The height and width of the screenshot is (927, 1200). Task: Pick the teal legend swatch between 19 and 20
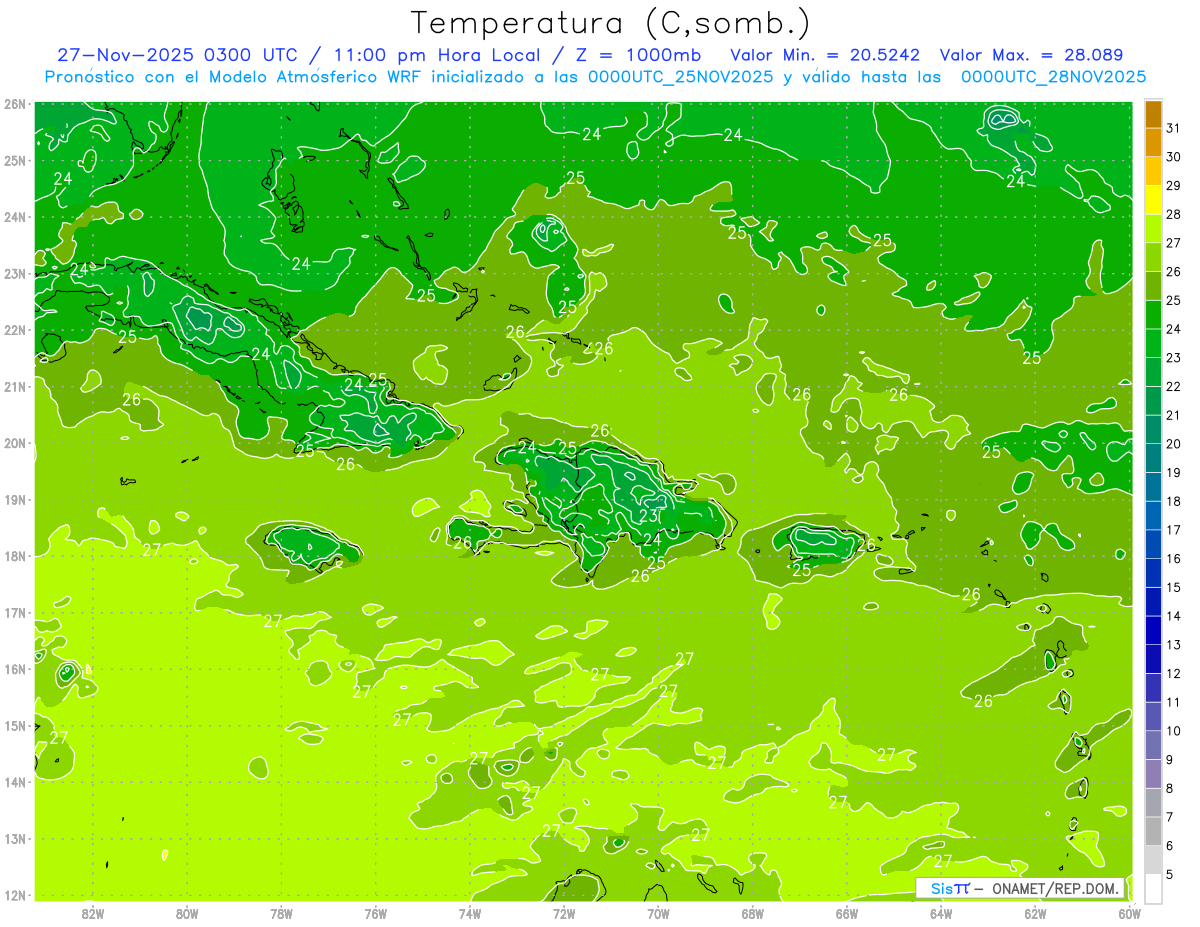tap(1153, 458)
